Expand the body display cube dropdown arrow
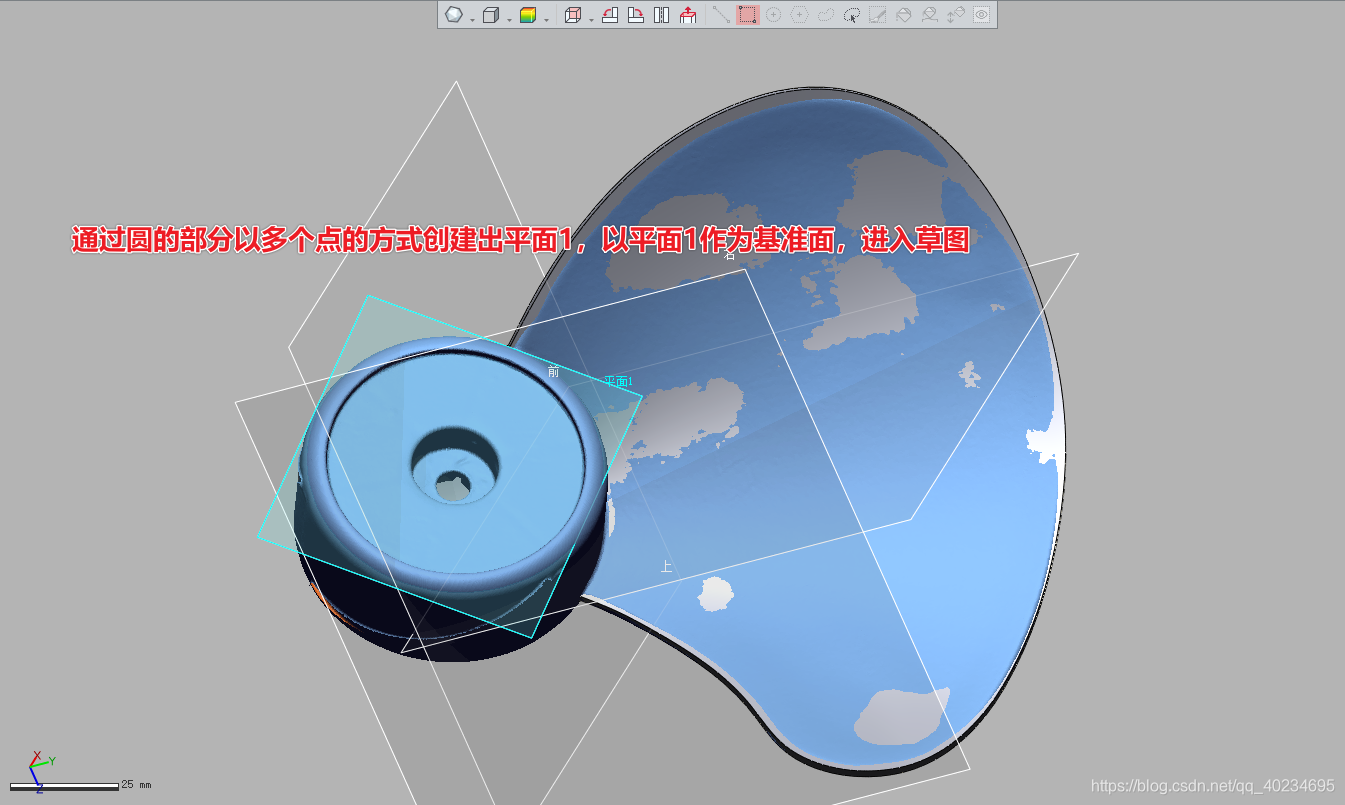The height and width of the screenshot is (805, 1345). pos(509,19)
